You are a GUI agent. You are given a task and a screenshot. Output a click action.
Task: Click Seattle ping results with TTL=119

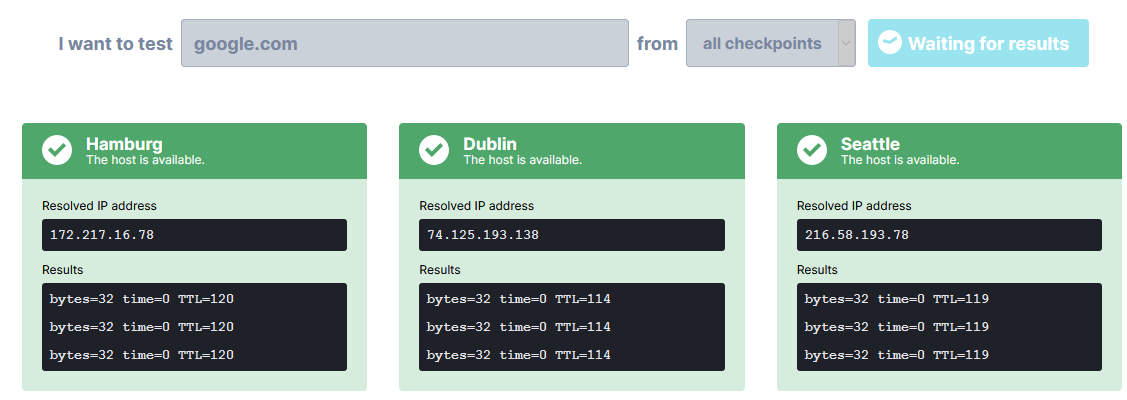coord(948,327)
